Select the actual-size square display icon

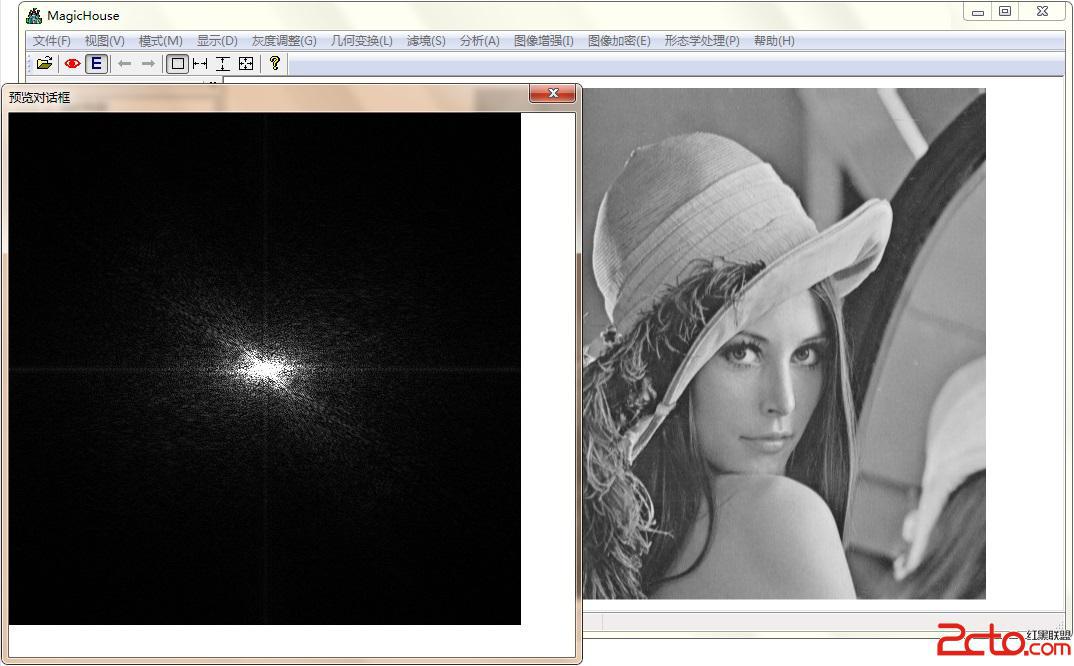177,64
